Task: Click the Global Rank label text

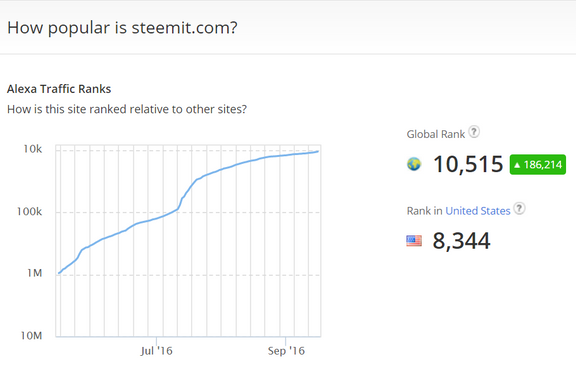Action: point(436,135)
